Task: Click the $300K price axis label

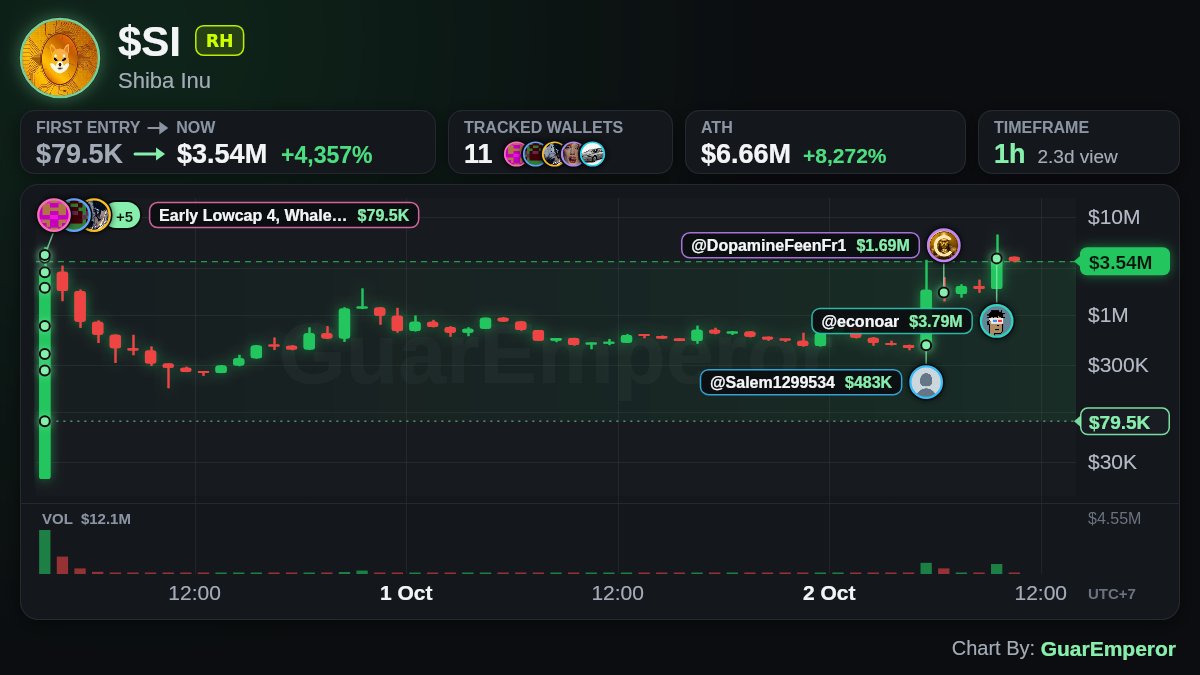Action: pyautogui.click(x=1118, y=365)
